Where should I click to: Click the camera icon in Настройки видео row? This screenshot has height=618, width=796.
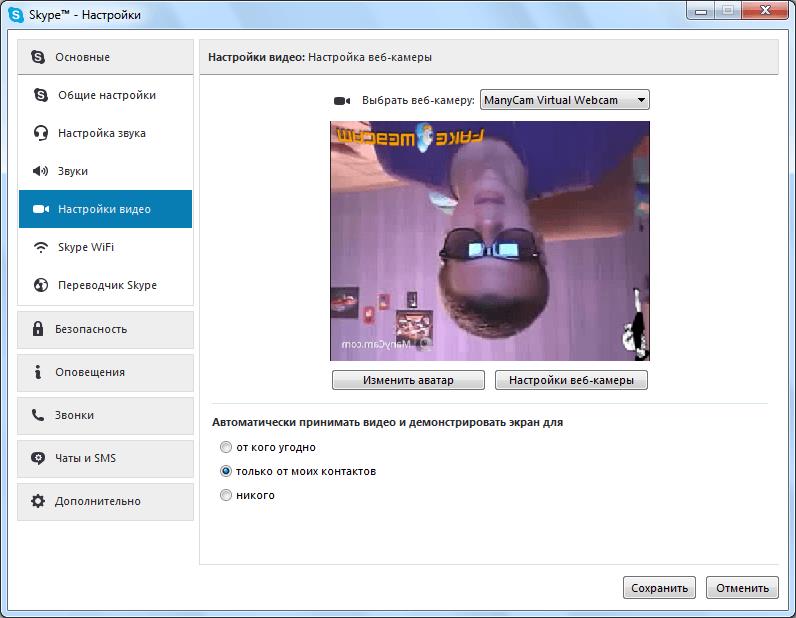41,209
